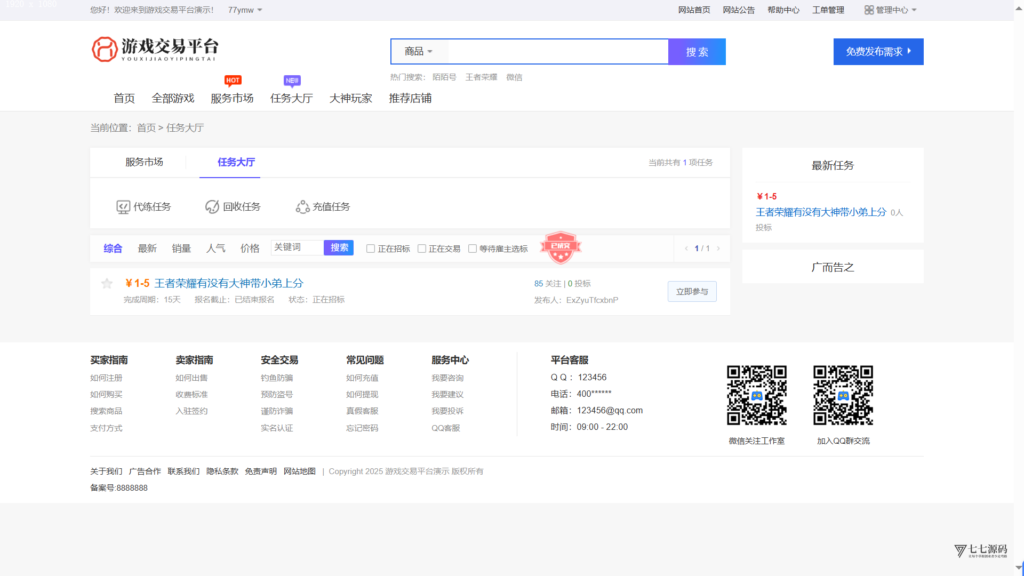Open the 最新任务 sidebar task link
The width and height of the screenshot is (1024, 576).
(x=821, y=212)
